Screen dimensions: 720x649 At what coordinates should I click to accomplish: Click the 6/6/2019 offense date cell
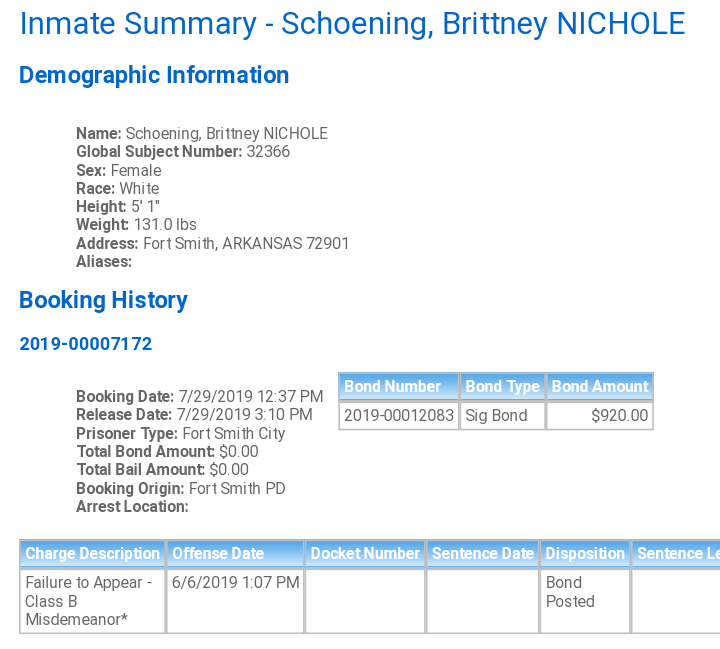tap(235, 601)
